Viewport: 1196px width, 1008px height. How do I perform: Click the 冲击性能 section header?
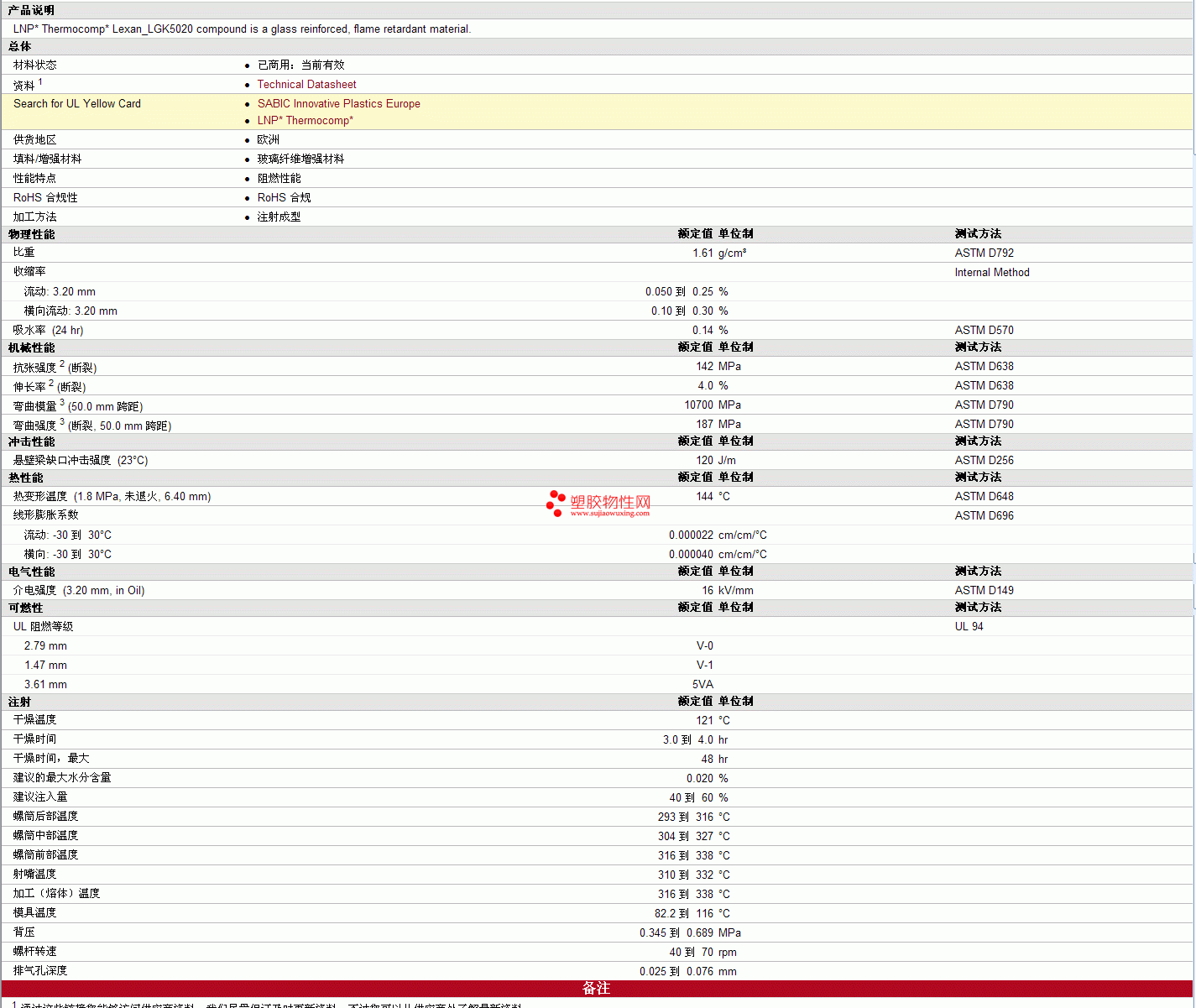(x=32, y=442)
